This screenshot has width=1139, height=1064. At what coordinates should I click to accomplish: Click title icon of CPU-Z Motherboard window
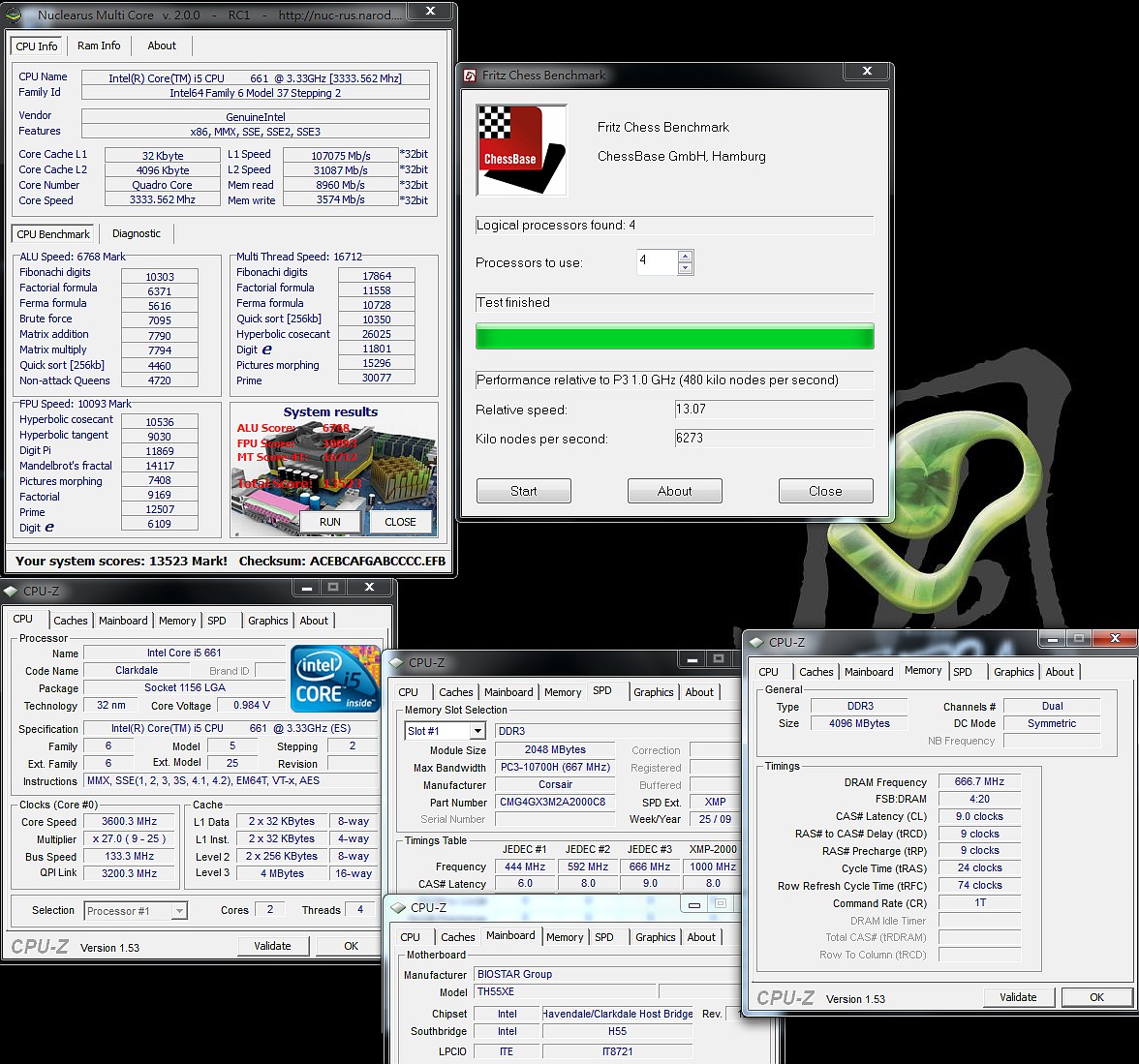[x=398, y=908]
